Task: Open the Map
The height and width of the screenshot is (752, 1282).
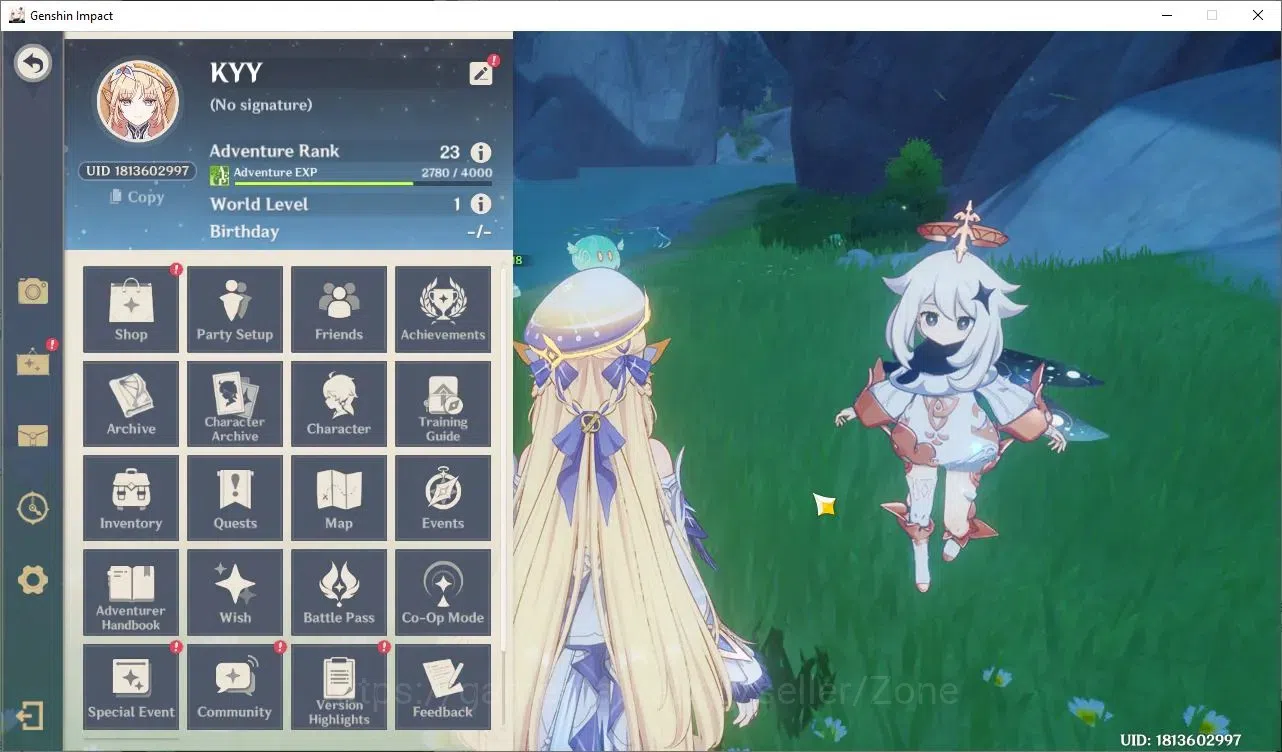Action: click(x=339, y=498)
